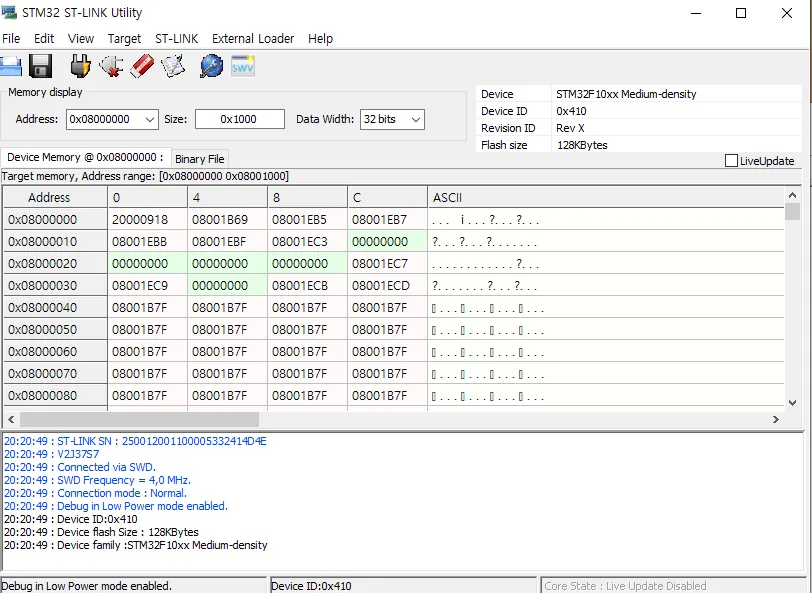Select cell 08001ECB
Image resolution: width=812 pixels, height=593 pixels.
click(308, 286)
